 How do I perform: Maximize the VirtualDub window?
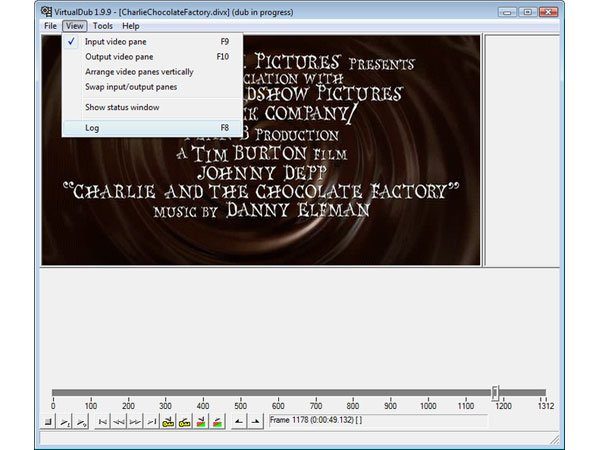527,12
